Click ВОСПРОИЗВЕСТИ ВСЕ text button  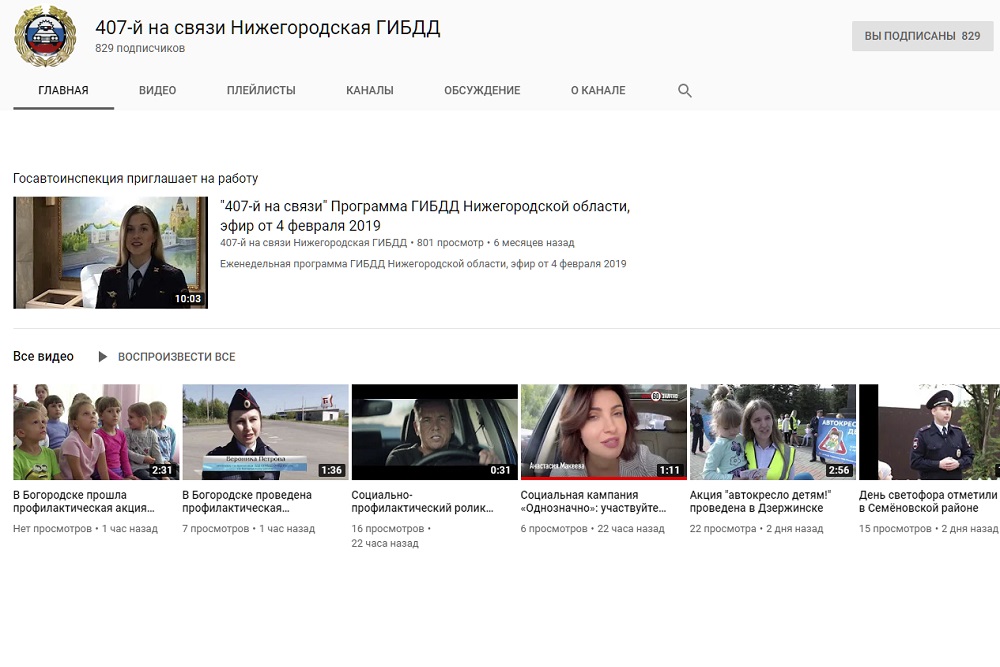click(x=177, y=357)
